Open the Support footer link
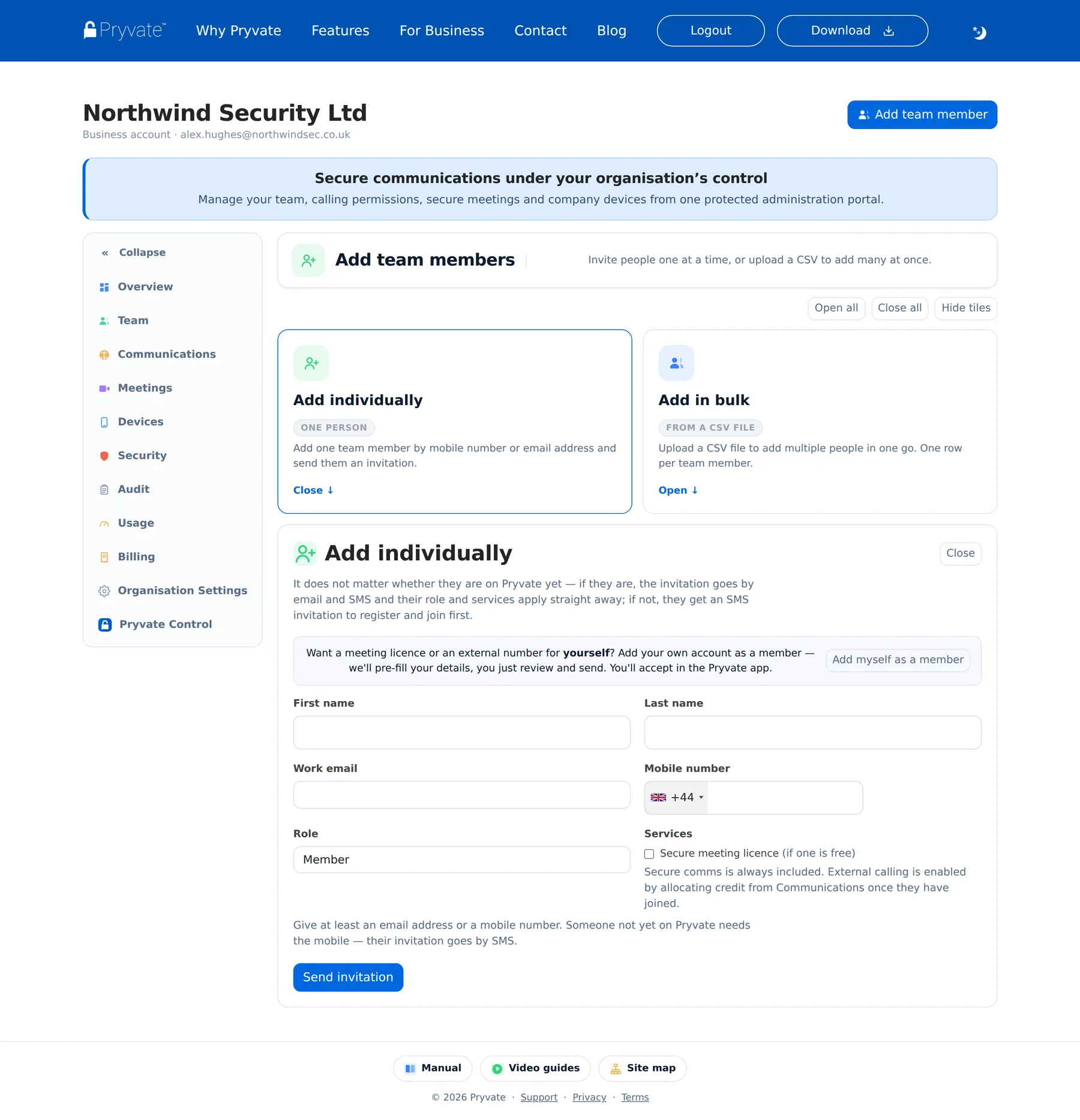Image resolution: width=1080 pixels, height=1120 pixels. (539, 1097)
